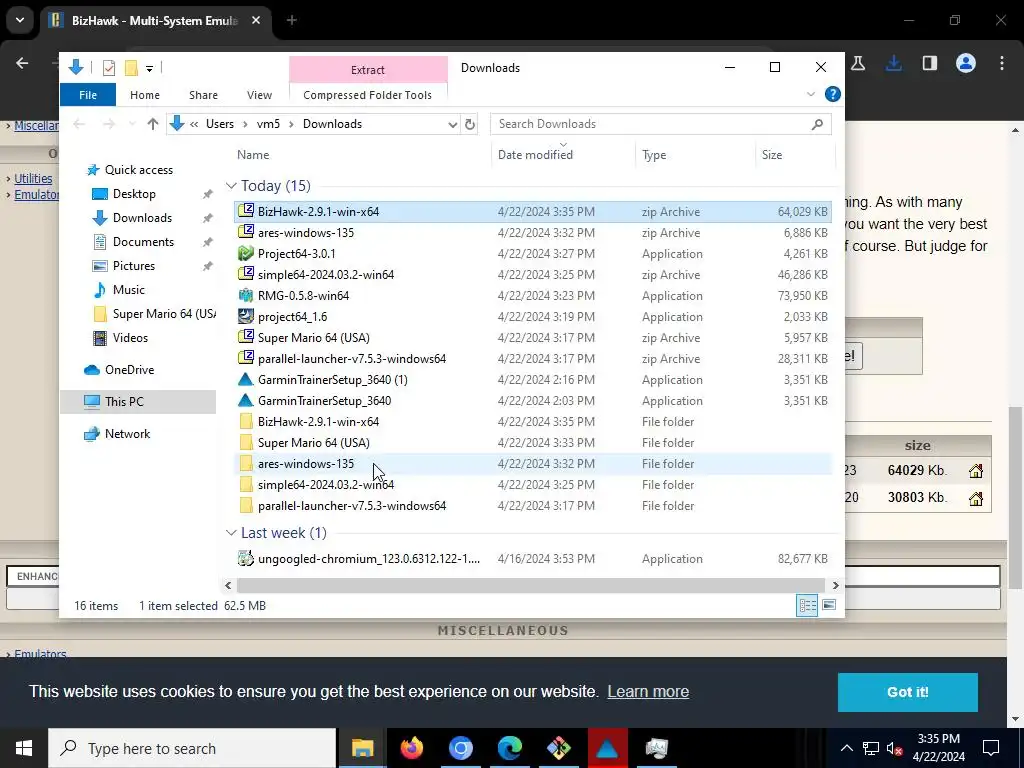Select Network in navigation pane
The width and height of the screenshot is (1024, 768).
(x=127, y=434)
